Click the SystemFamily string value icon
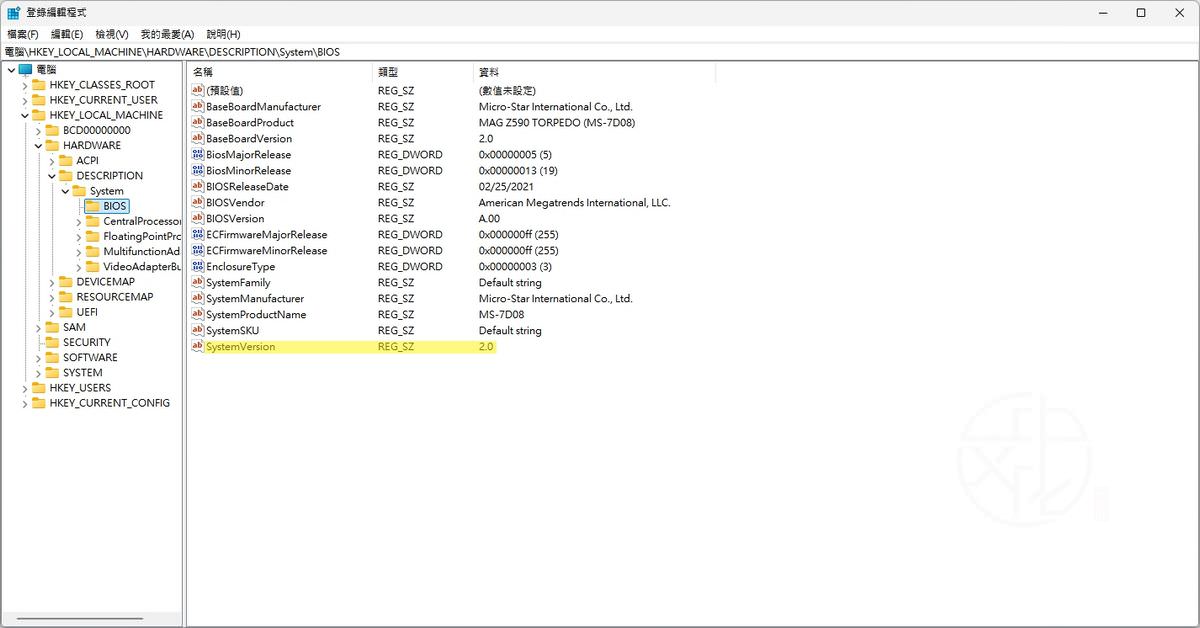The width and height of the screenshot is (1200, 628). pyautogui.click(x=197, y=282)
